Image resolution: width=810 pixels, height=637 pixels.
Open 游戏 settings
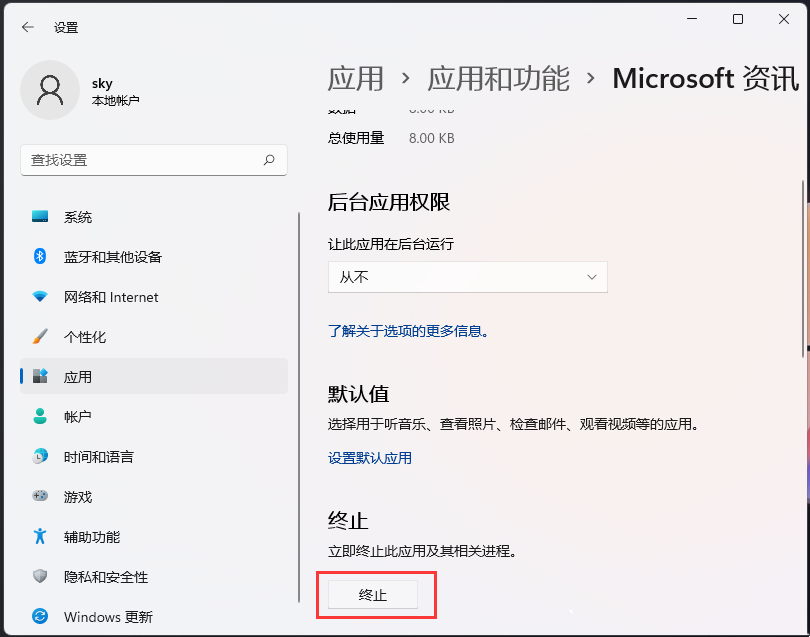click(x=76, y=497)
